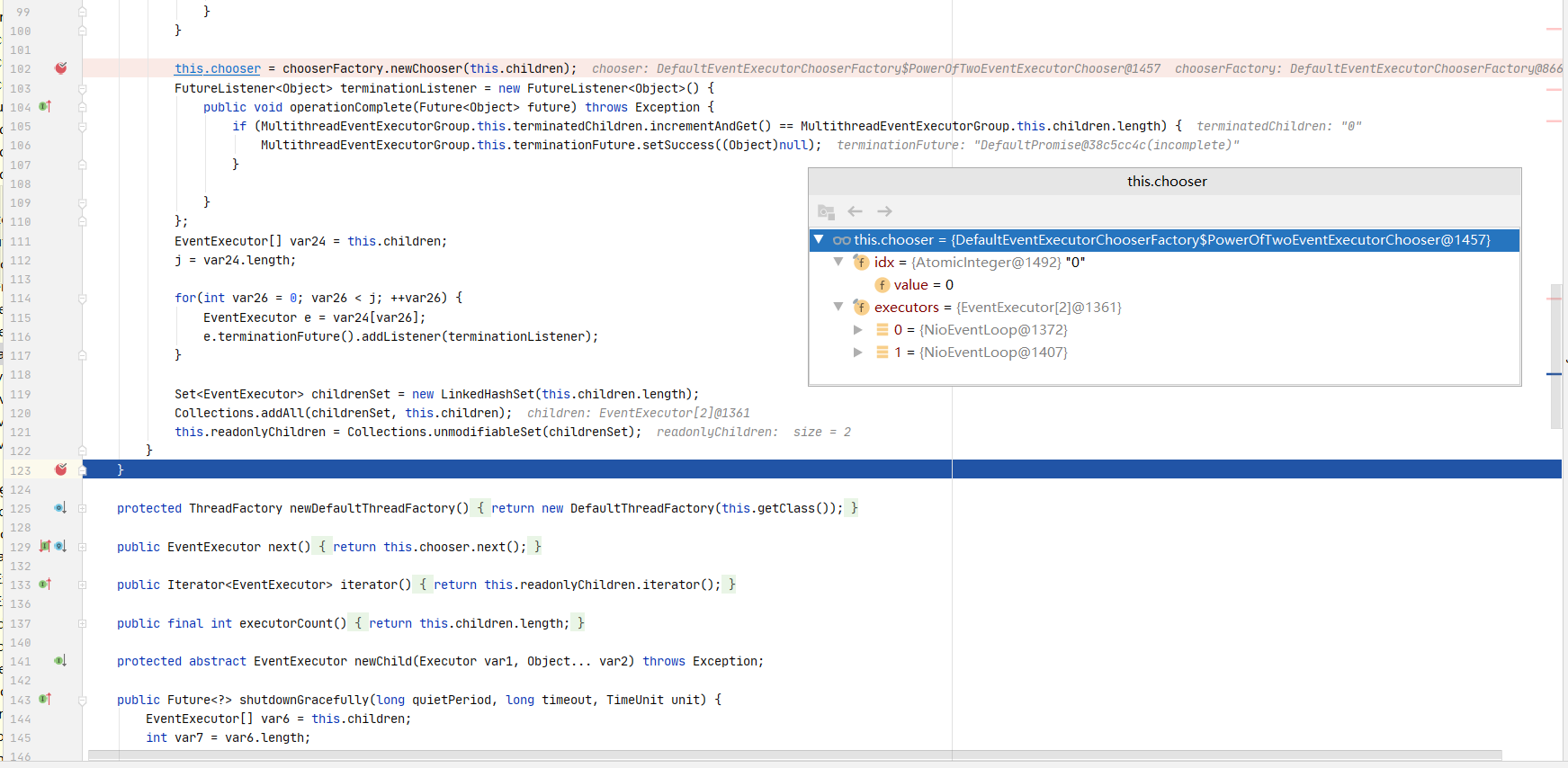Collapse operationComplete method fold on line 104

[x=82, y=107]
